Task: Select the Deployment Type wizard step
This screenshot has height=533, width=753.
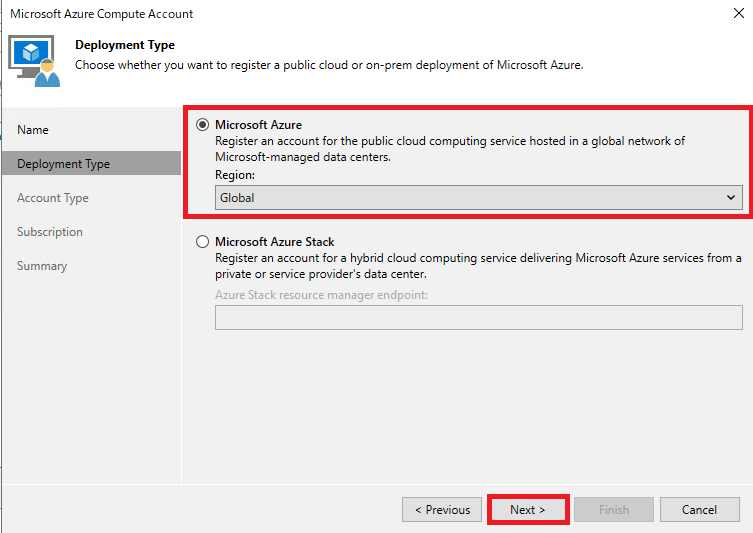Action: [x=92, y=164]
